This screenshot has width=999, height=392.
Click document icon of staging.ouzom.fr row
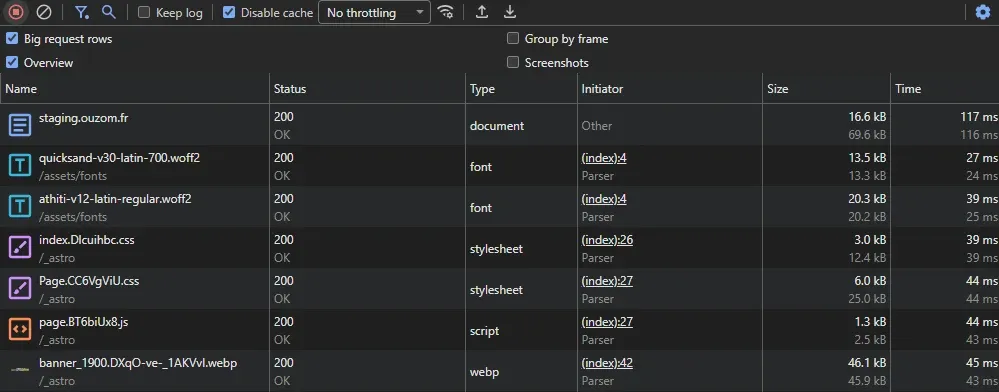coord(20,124)
